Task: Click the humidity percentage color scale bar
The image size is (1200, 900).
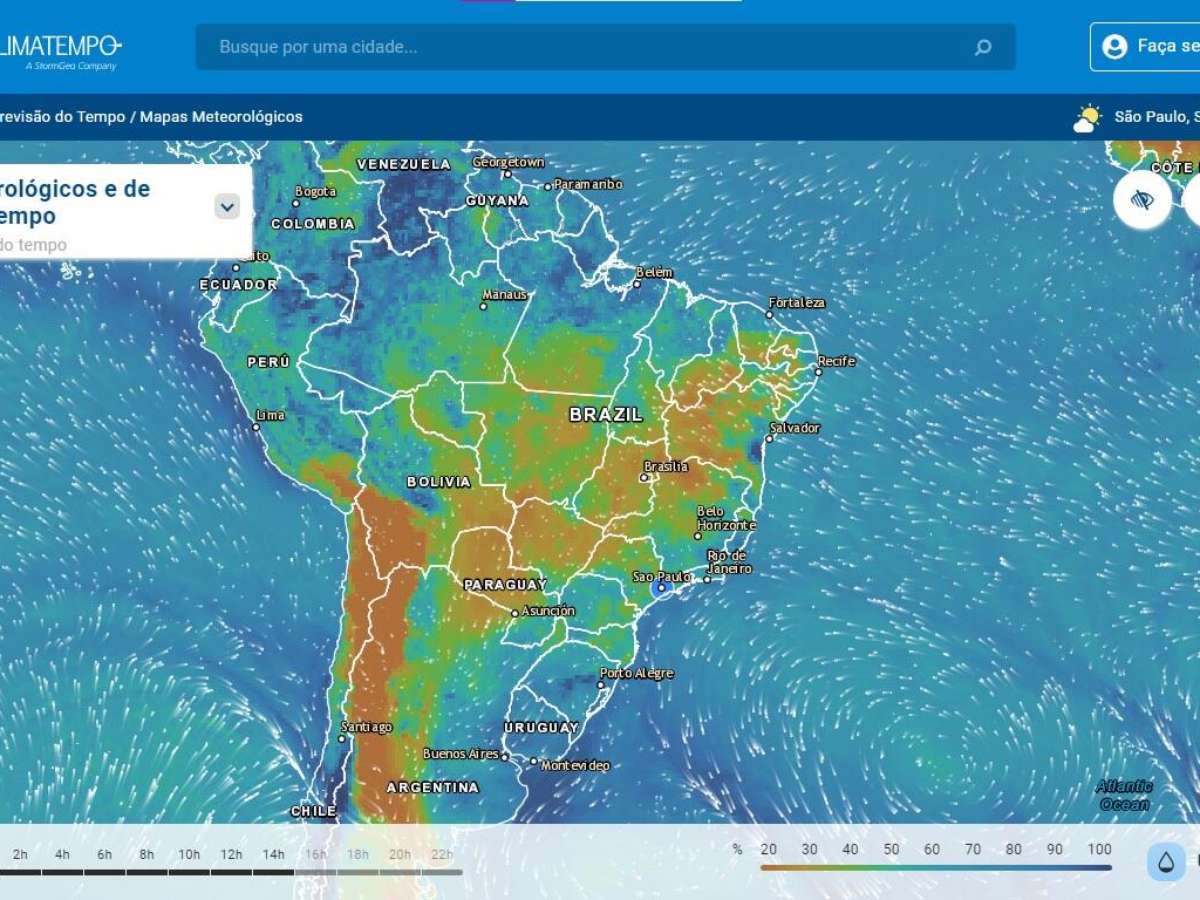Action: pos(935,867)
